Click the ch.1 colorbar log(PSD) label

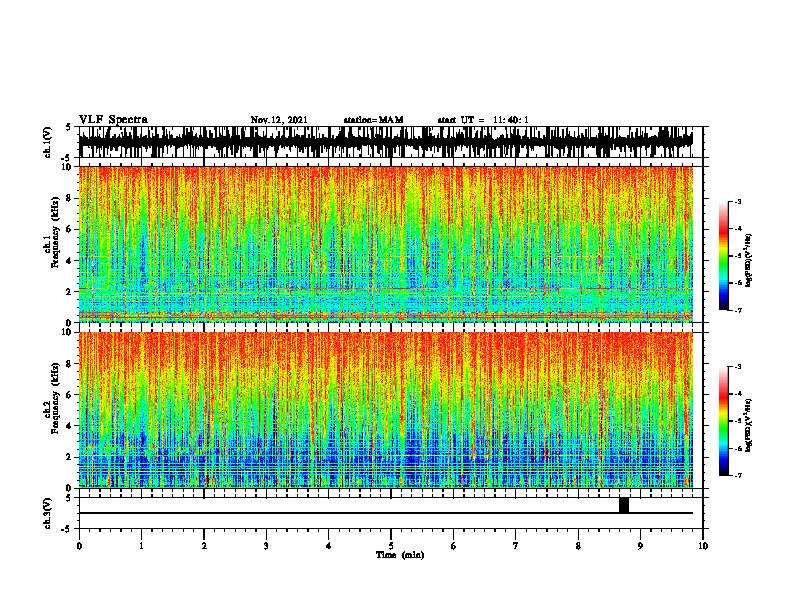(x=748, y=260)
